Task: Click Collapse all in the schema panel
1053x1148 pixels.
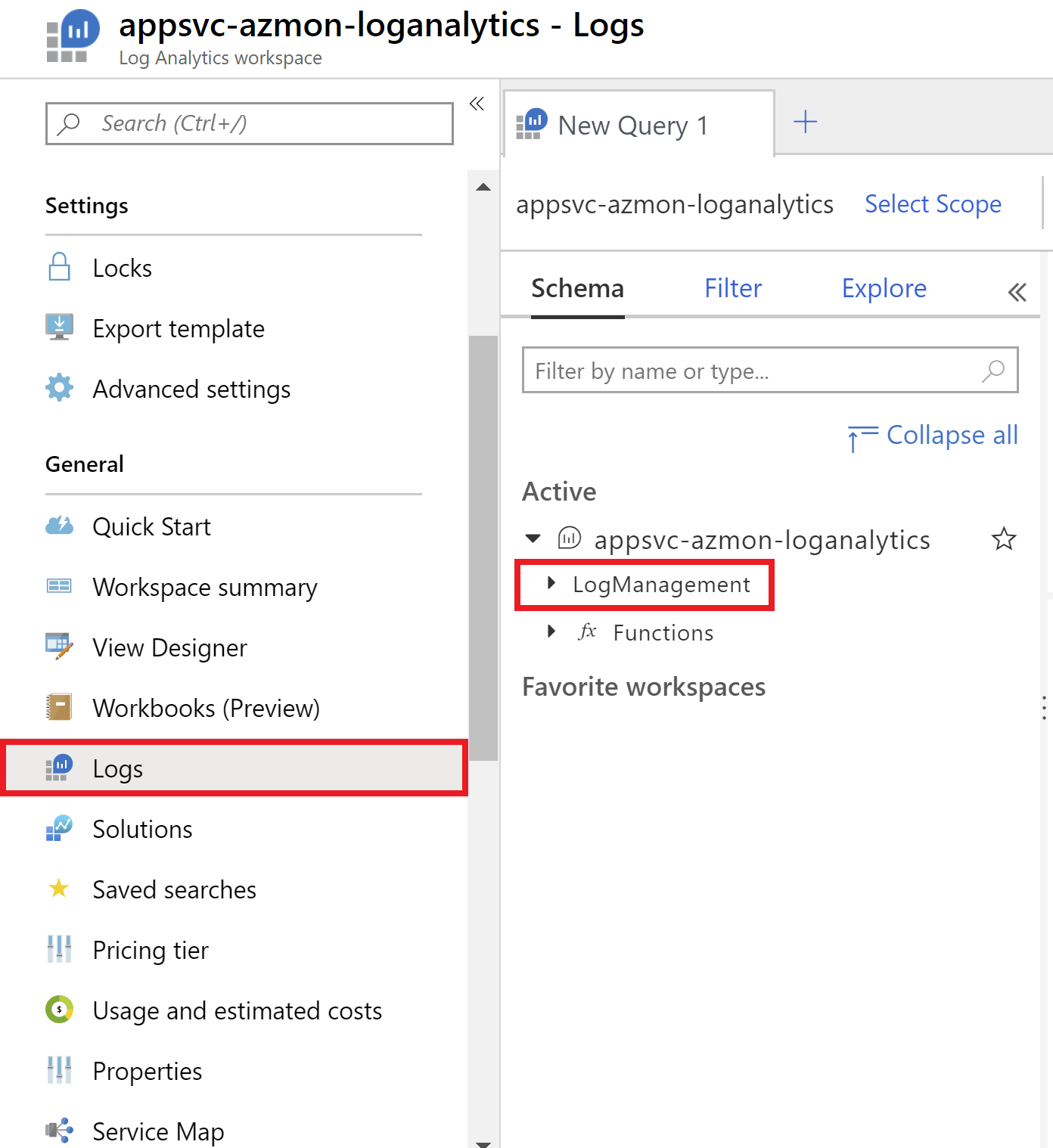Action: click(x=933, y=436)
